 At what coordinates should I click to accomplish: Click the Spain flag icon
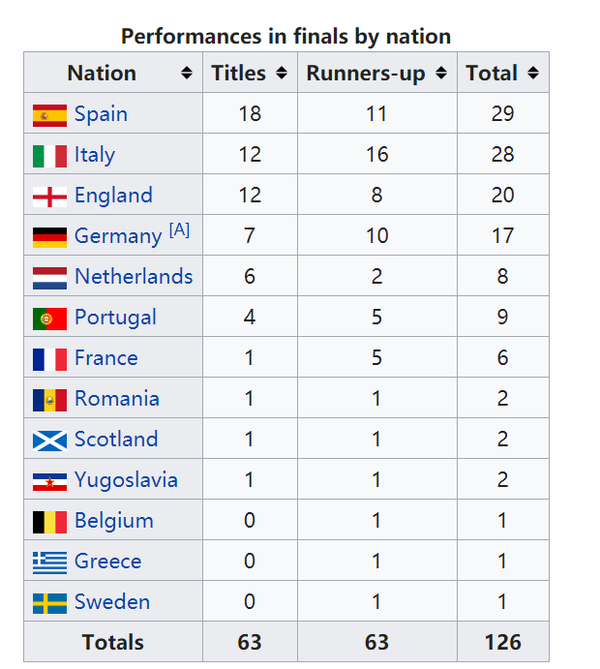(50, 115)
